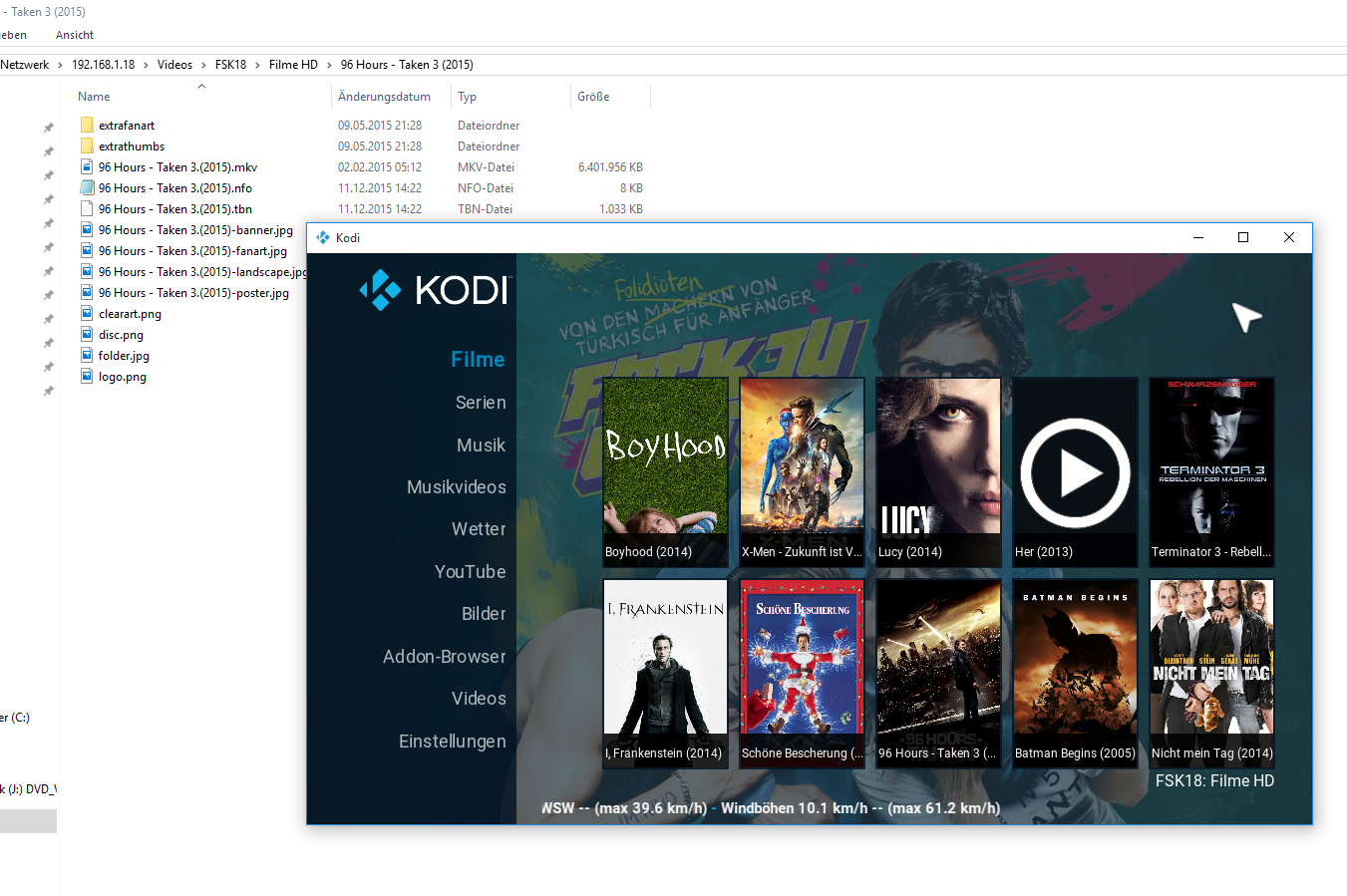Open Filme in the Kodi menu
The width and height of the screenshot is (1347, 896).
[478, 360]
